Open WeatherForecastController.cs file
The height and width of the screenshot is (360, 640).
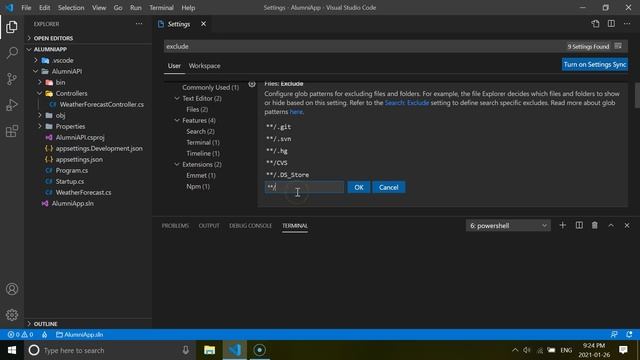pyautogui.click(x=102, y=104)
